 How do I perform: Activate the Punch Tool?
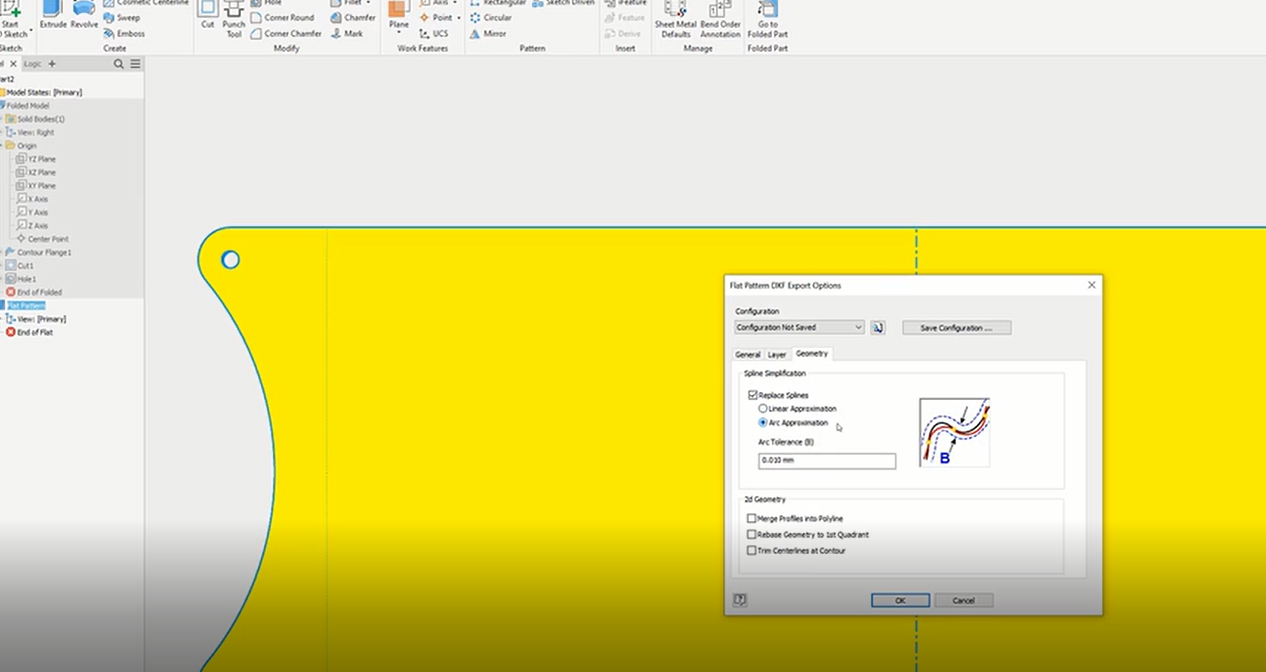coord(234,19)
